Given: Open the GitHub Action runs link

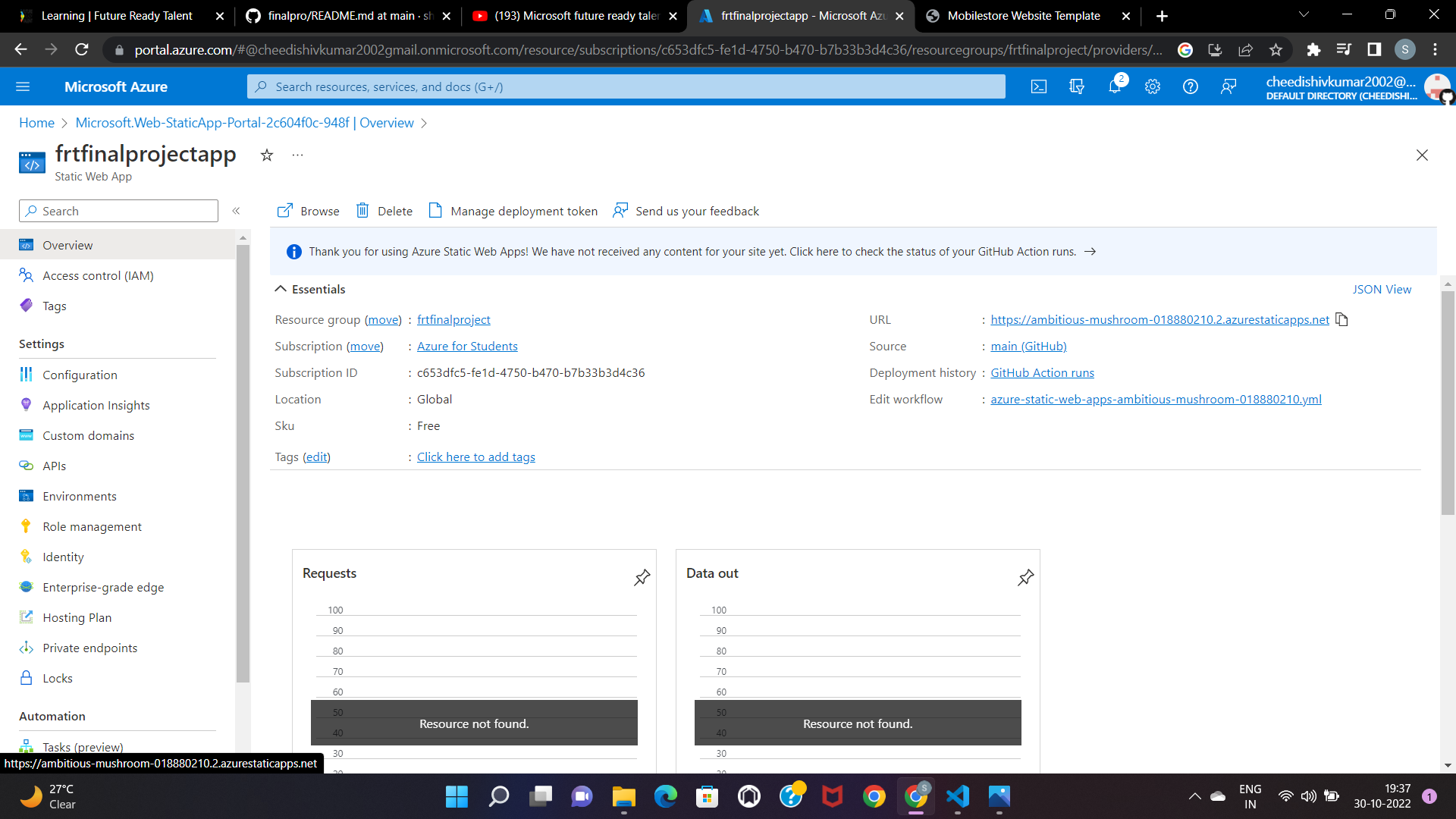Looking at the screenshot, I should [1042, 372].
